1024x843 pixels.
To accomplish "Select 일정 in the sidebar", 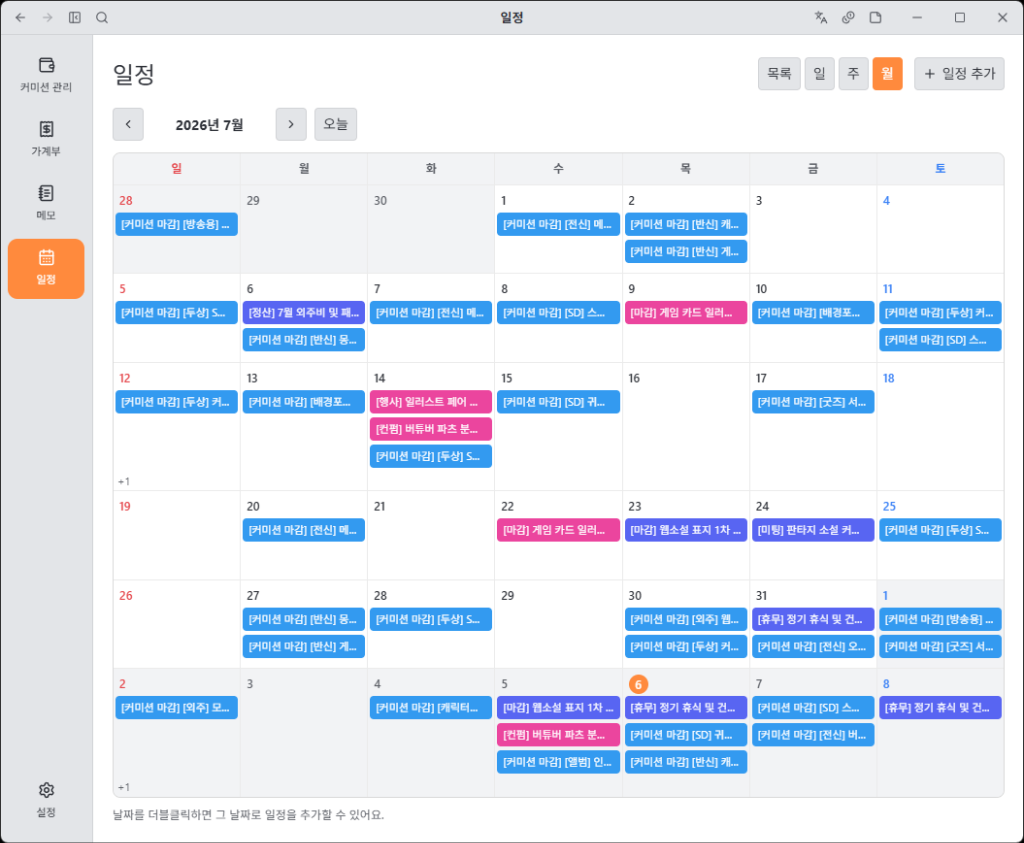I will (x=46, y=268).
